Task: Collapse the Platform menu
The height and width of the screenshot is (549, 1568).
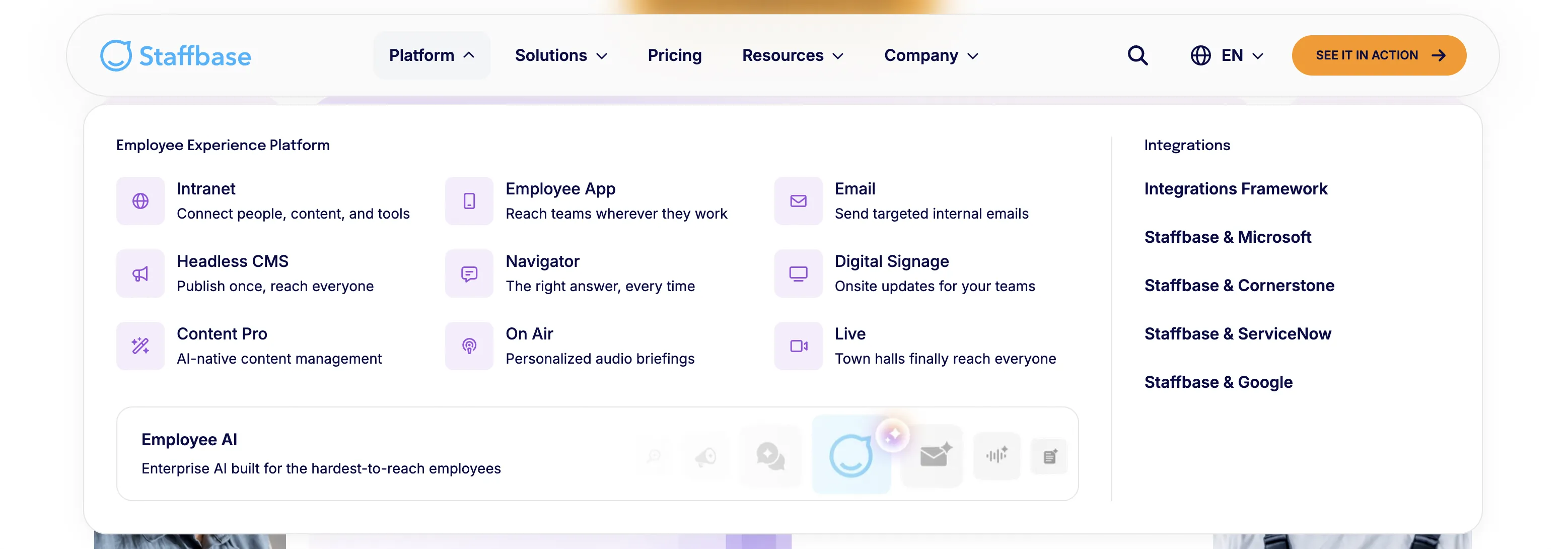Action: [x=432, y=55]
